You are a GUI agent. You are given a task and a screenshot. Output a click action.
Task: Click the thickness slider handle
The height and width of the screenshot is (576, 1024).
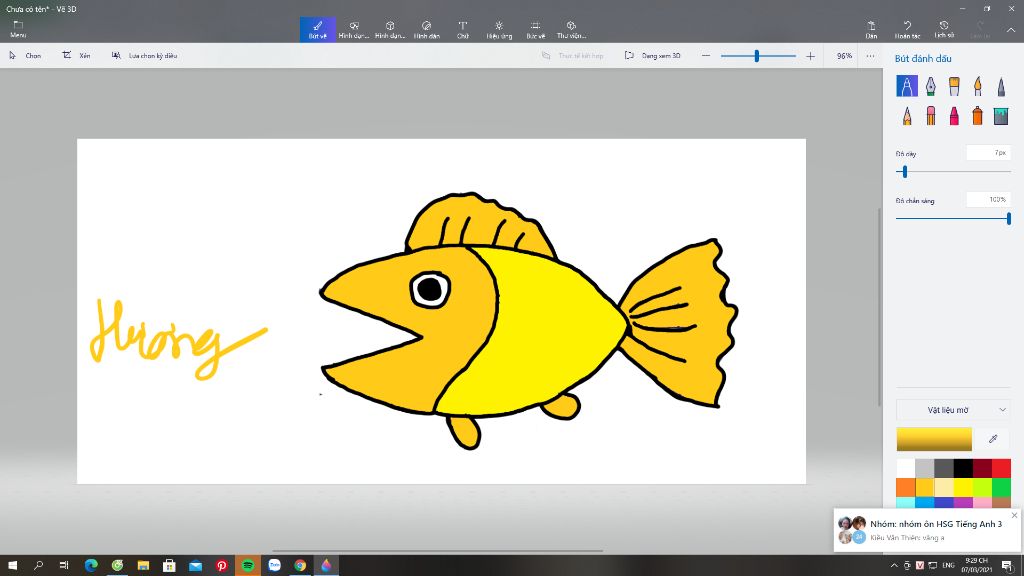click(x=904, y=172)
